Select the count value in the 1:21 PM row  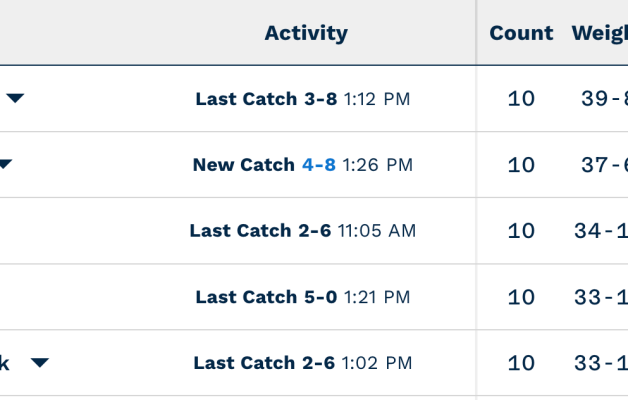[x=521, y=297]
